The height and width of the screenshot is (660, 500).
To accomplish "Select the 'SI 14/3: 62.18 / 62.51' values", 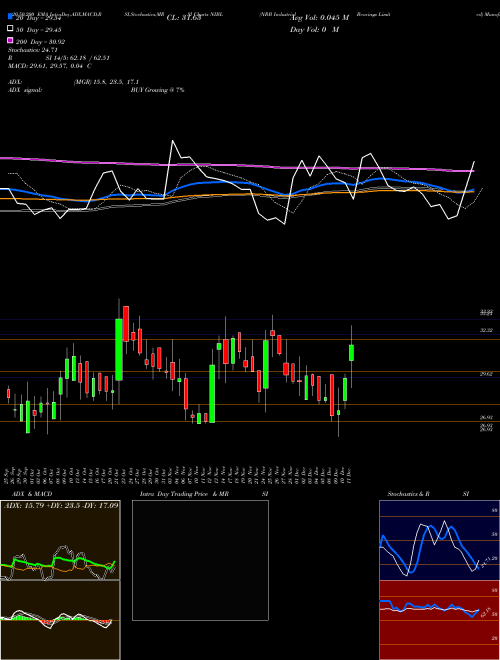I will [78, 58].
